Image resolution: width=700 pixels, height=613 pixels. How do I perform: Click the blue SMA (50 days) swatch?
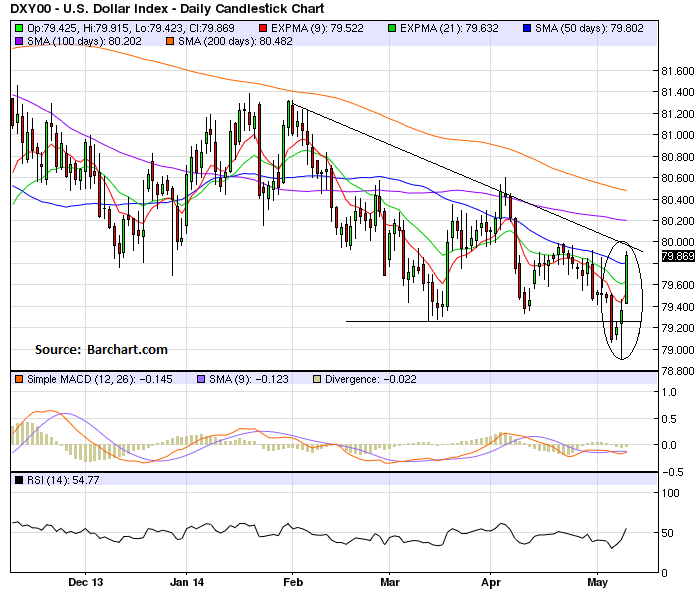pos(527,28)
